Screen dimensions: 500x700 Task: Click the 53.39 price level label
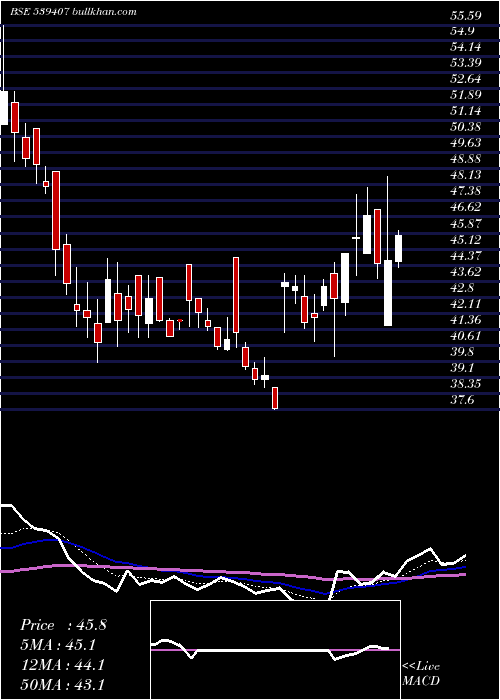point(466,62)
